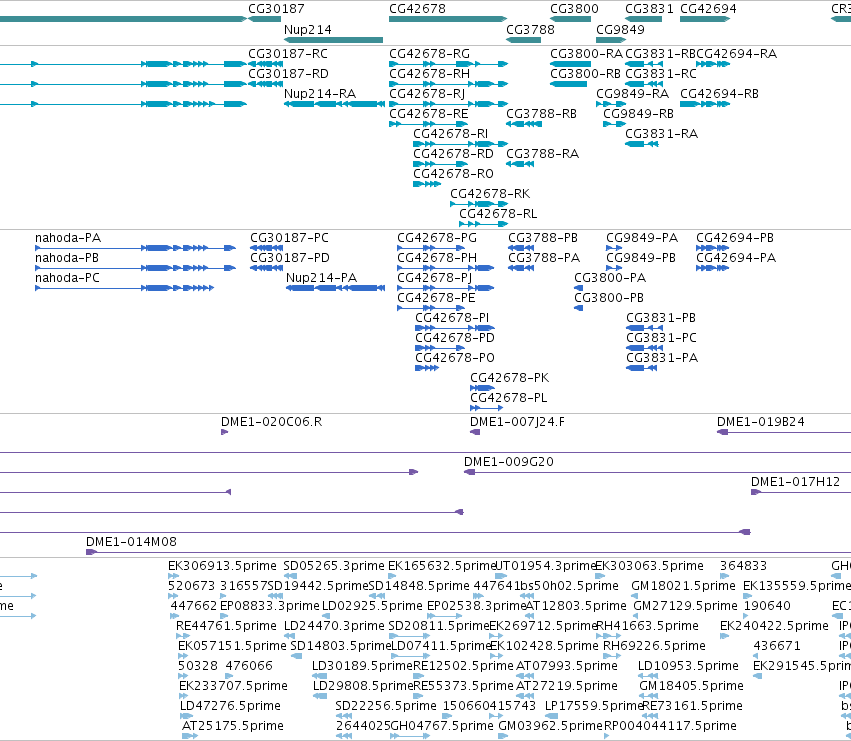Click transcript CG3788-RA label
The image size is (851, 741).
click(x=543, y=154)
